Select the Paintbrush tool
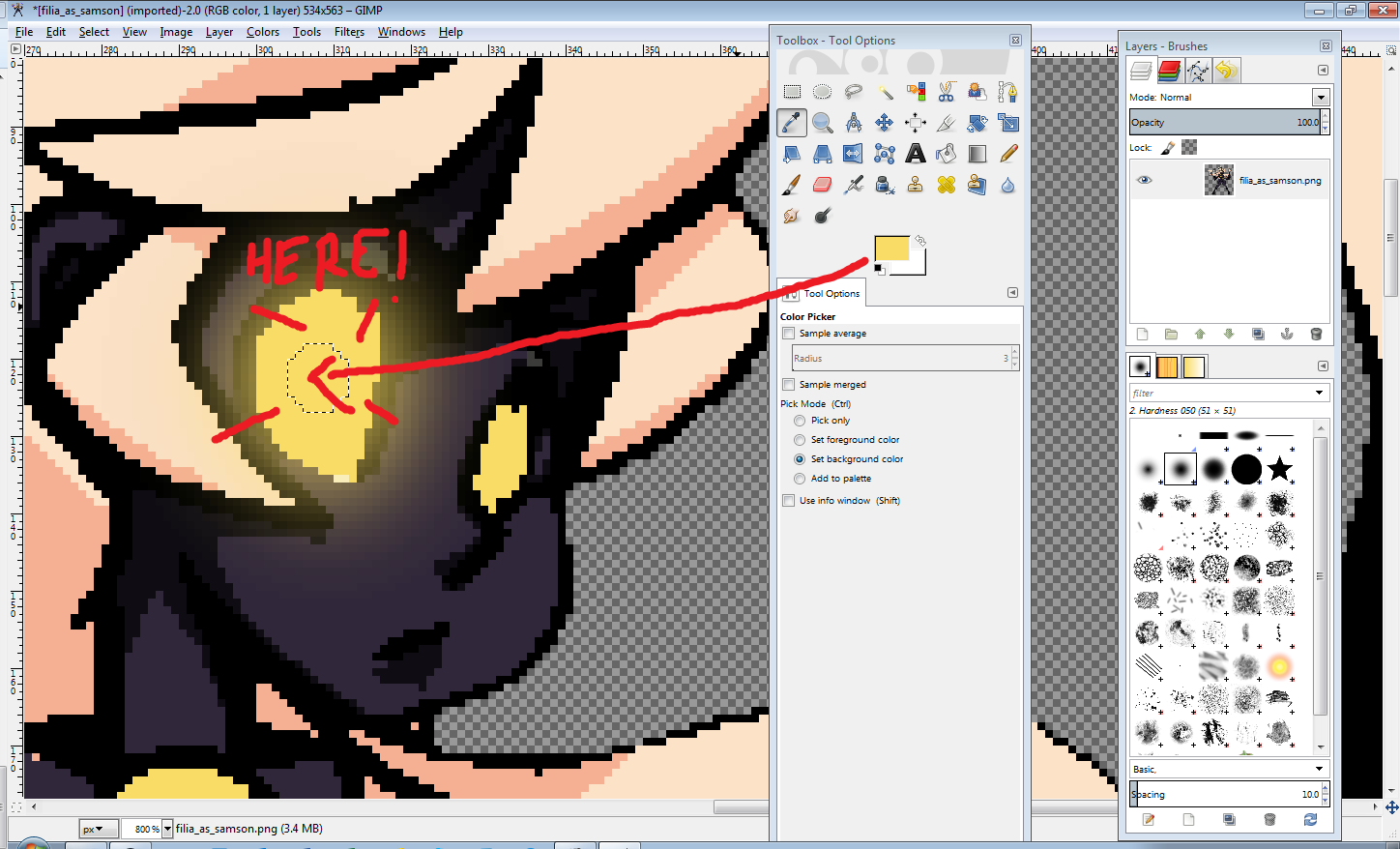This screenshot has width=1400, height=849. tap(792, 185)
